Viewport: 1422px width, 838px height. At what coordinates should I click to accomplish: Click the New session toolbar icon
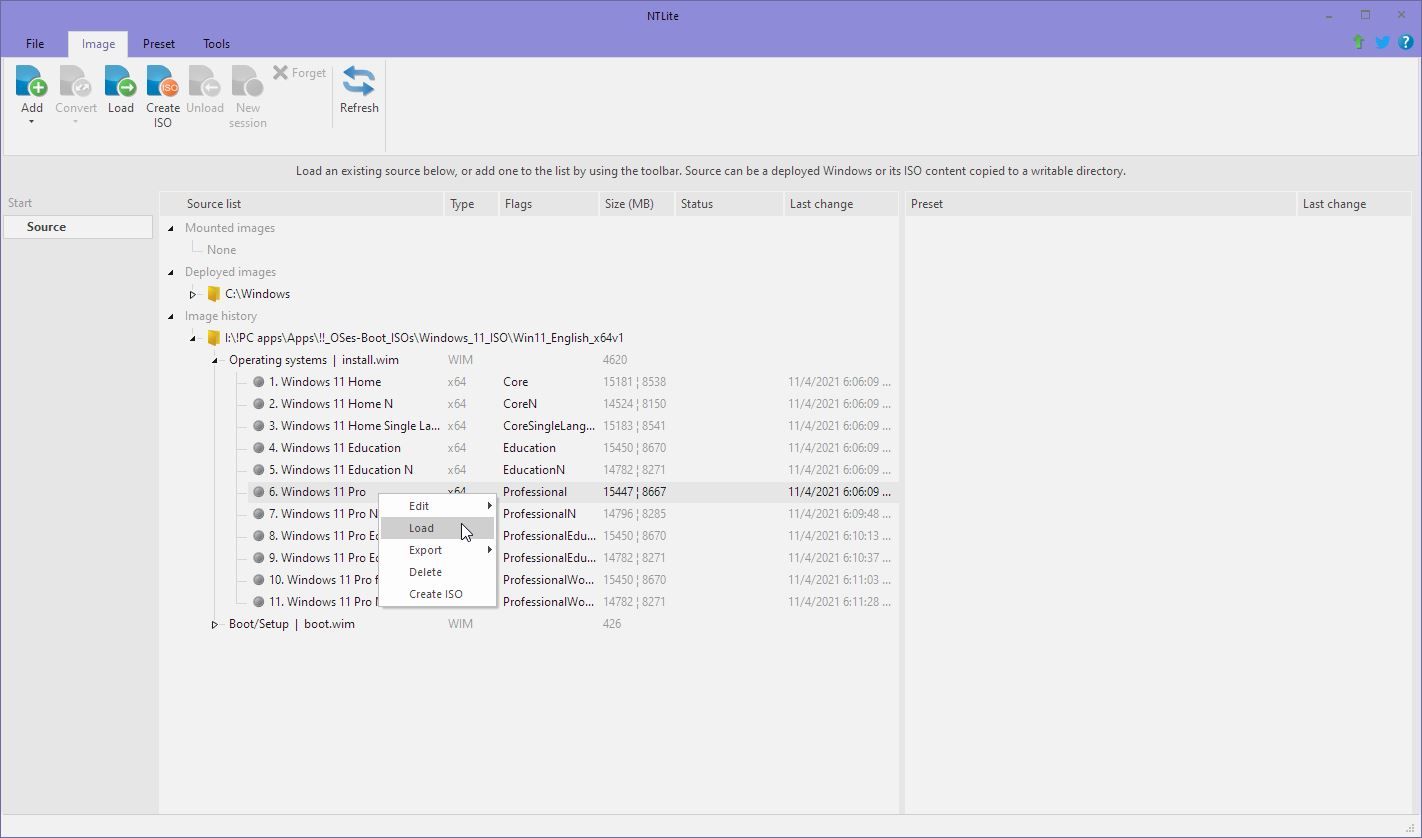click(247, 82)
